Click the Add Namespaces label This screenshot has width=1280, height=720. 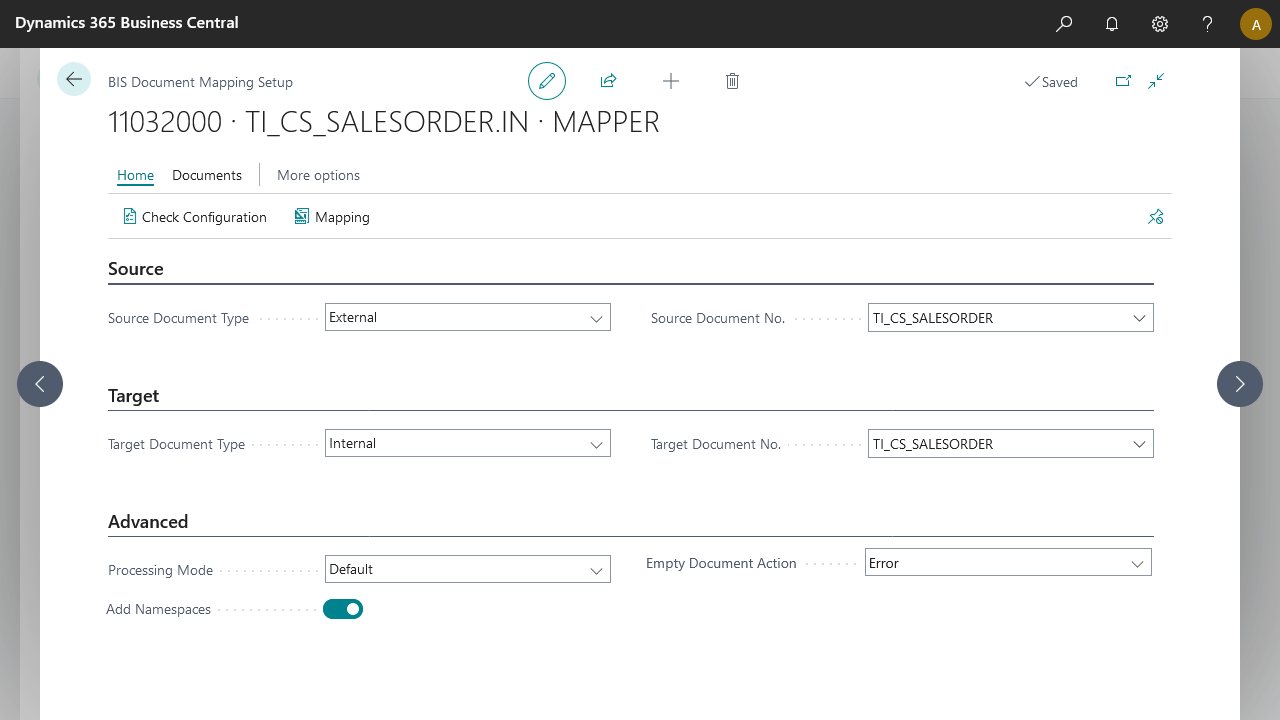[x=159, y=609]
